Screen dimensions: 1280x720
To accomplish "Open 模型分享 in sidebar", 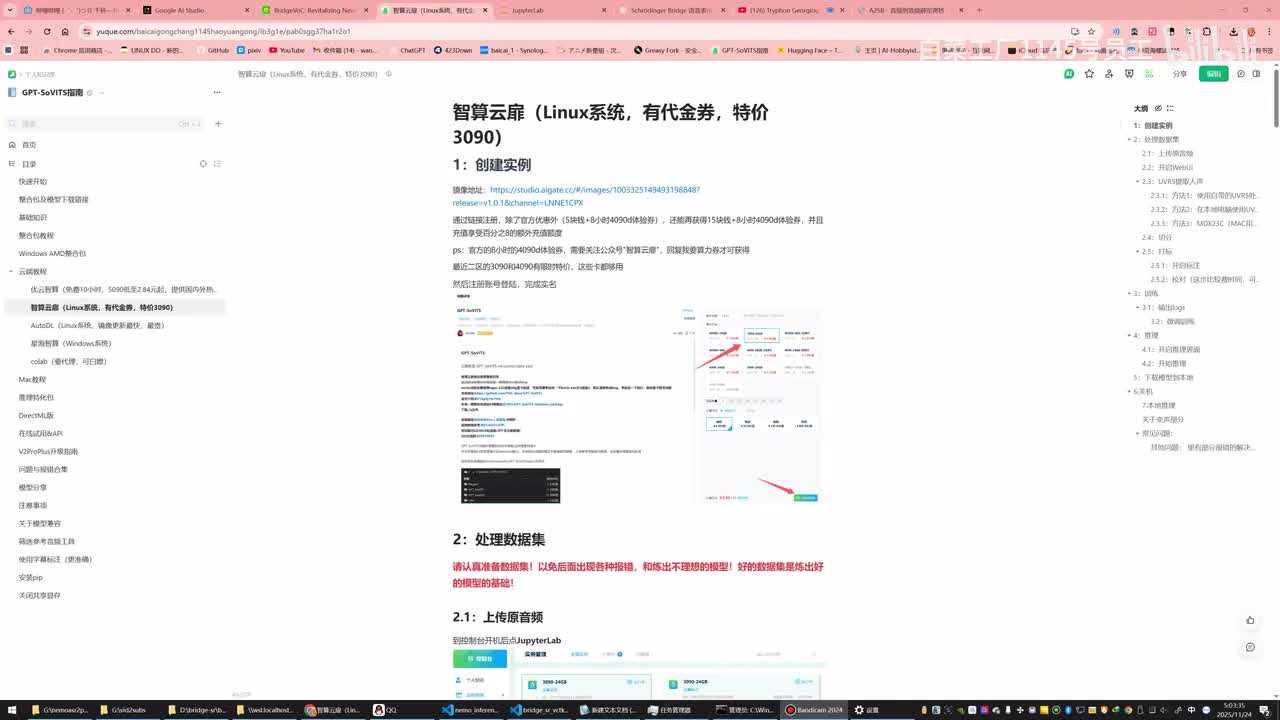I will pos(33,488).
